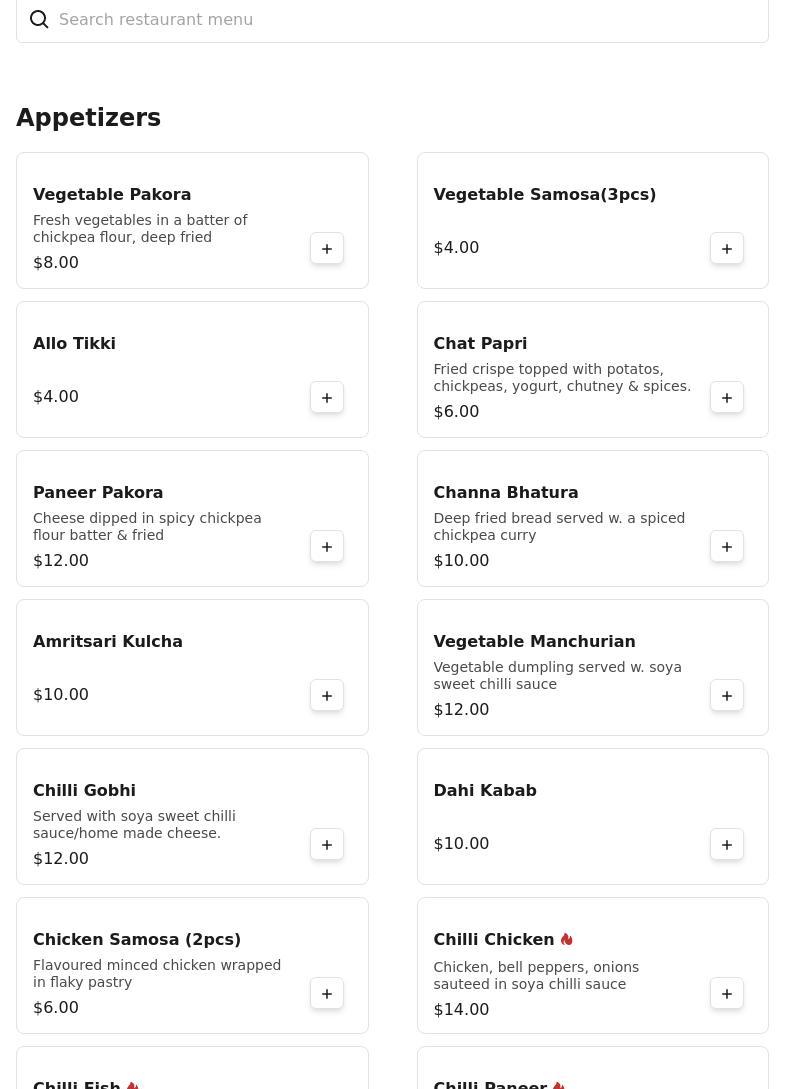Add Dahi Kabab with plus button
Viewport: 785px width, 1089px height.
pos(727,845)
